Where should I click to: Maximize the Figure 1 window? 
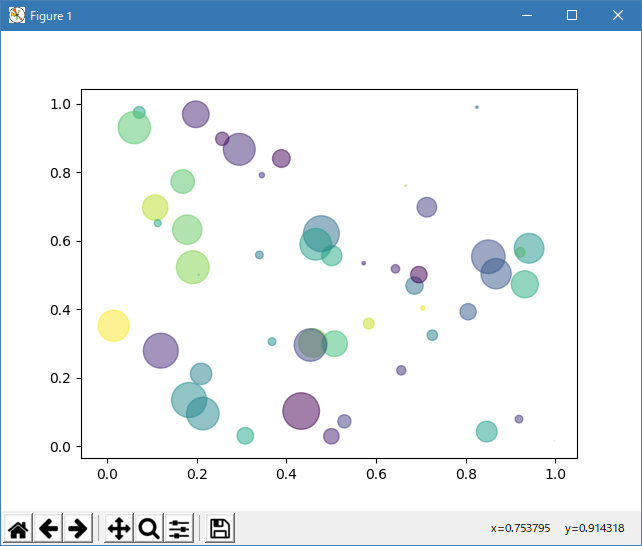(572, 16)
